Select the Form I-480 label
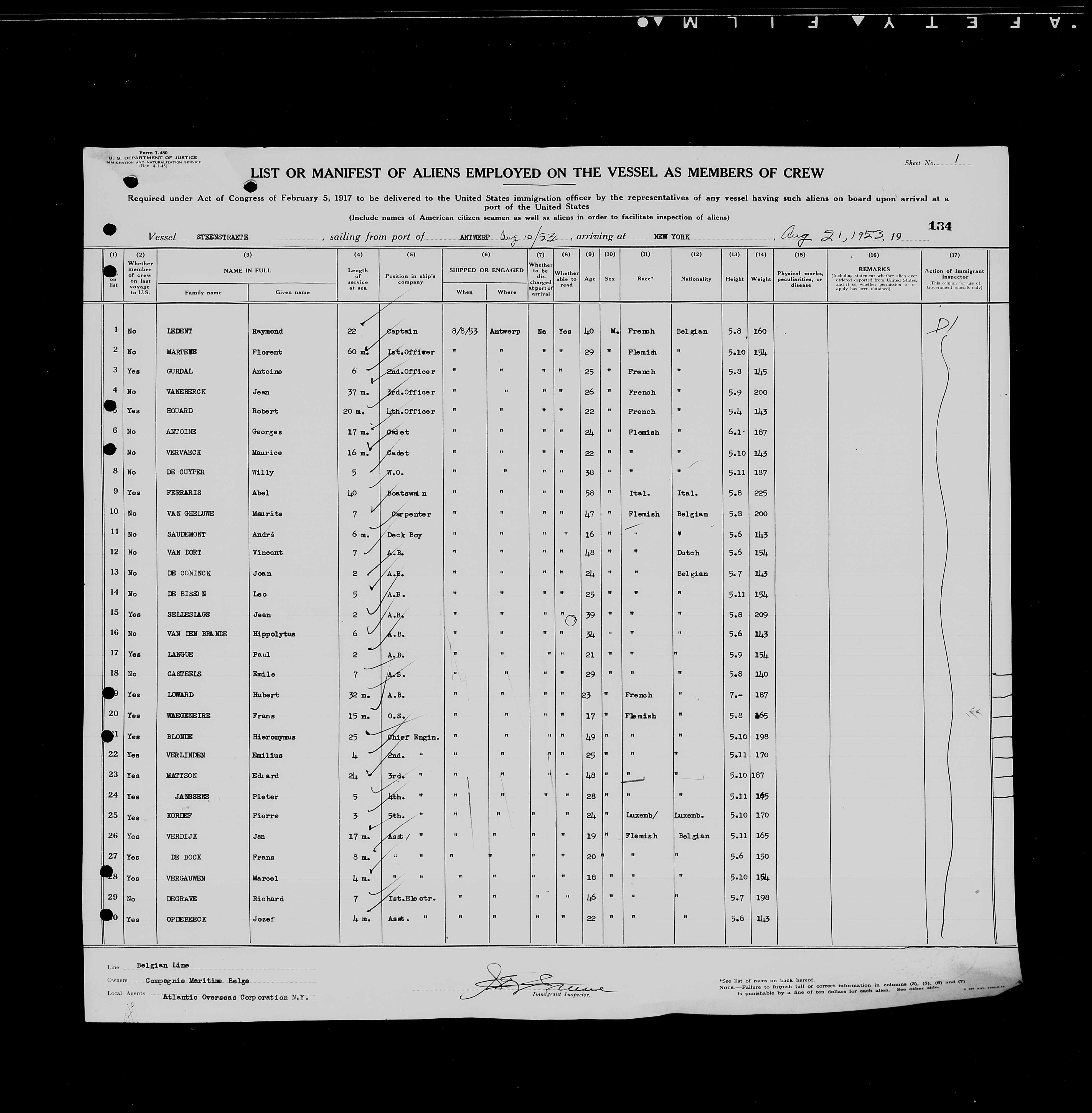The width and height of the screenshot is (1092, 1113). [x=153, y=153]
